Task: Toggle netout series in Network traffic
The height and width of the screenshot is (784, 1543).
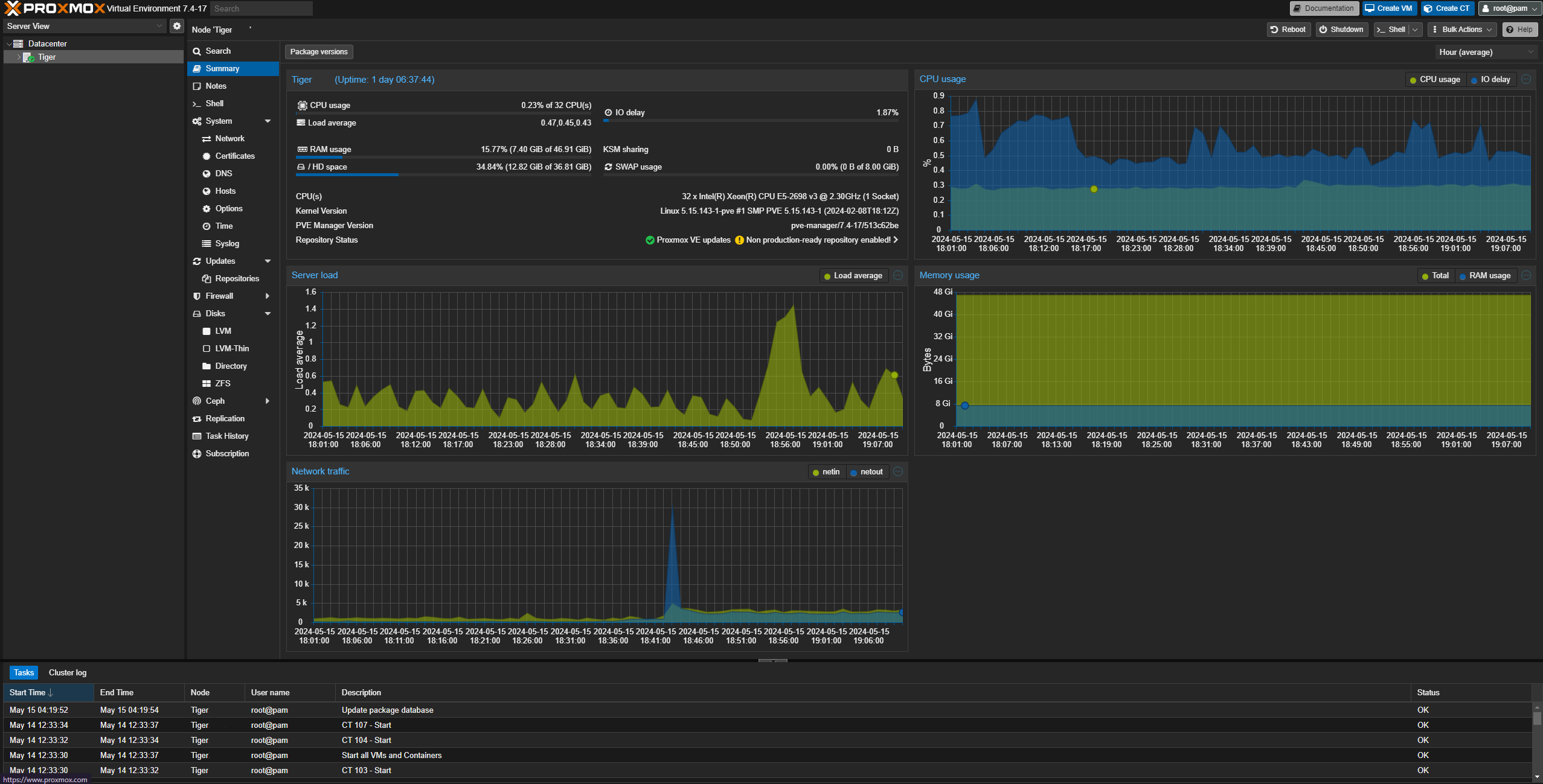Action: [867, 472]
